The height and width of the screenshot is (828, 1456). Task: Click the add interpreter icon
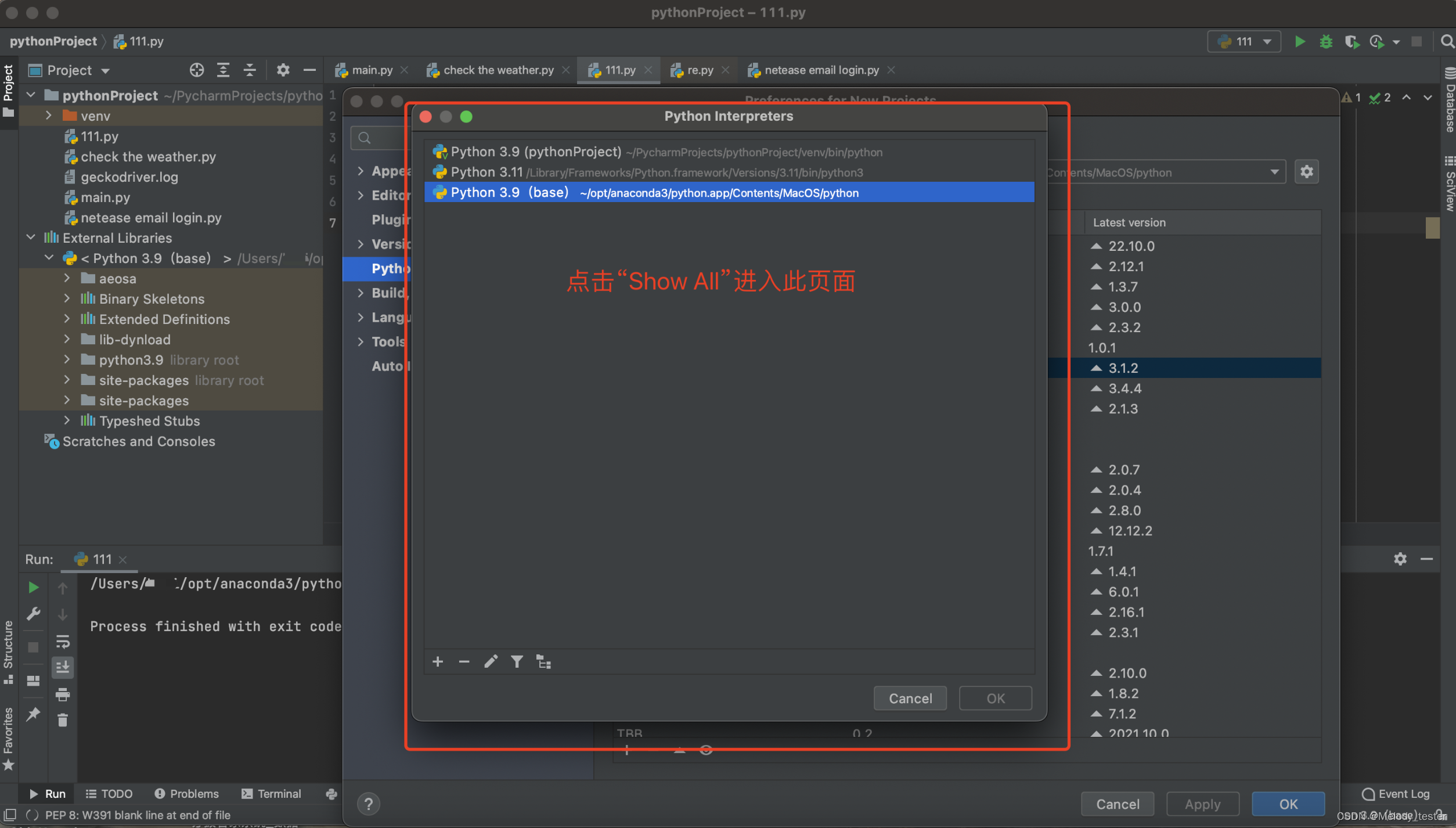point(438,661)
